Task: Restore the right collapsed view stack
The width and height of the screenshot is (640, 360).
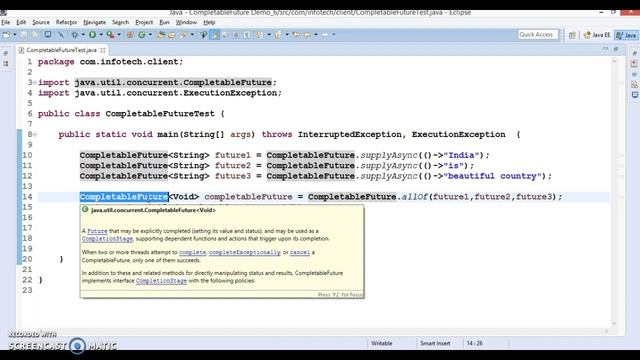Action: [x=634, y=53]
